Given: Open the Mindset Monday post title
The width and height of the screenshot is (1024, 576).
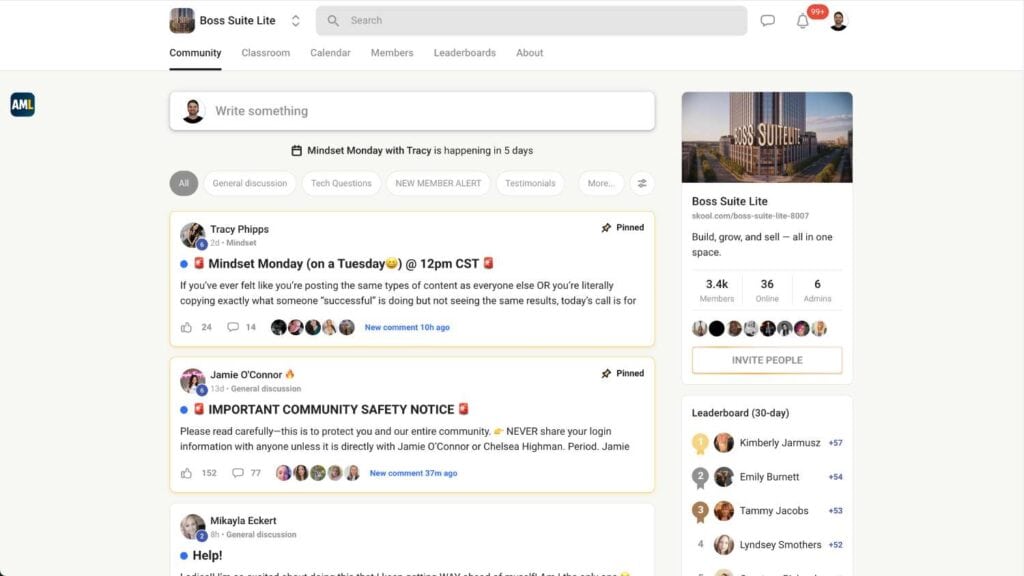Looking at the screenshot, I should (344, 264).
